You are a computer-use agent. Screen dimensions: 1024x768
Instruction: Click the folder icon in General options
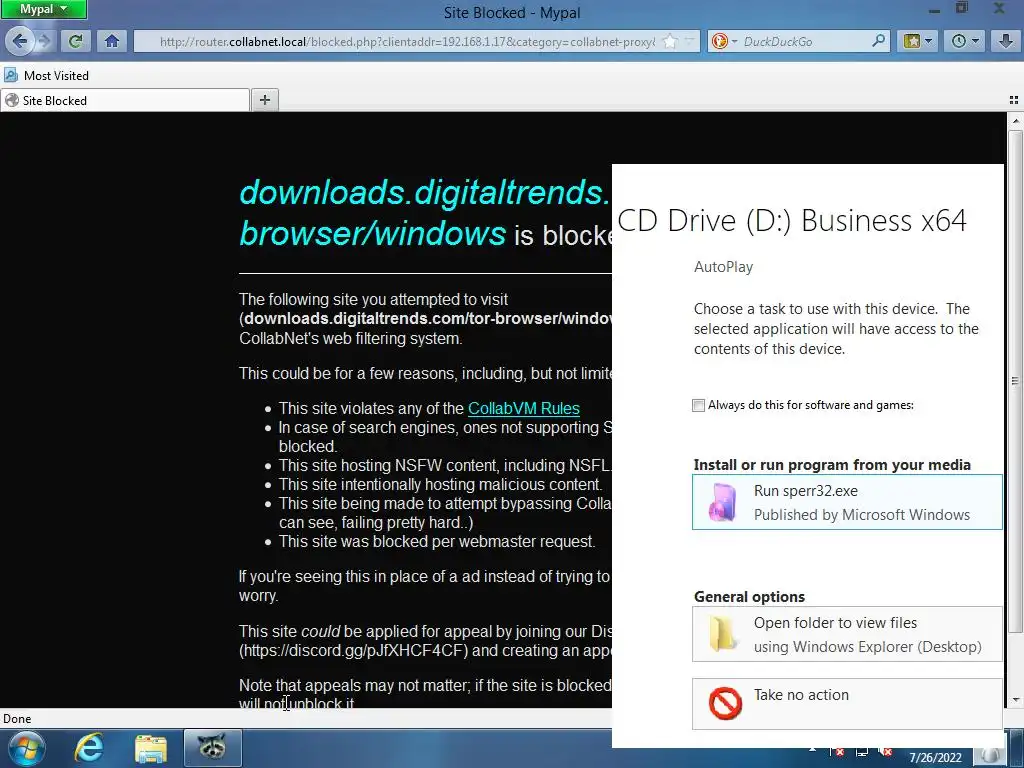724,633
